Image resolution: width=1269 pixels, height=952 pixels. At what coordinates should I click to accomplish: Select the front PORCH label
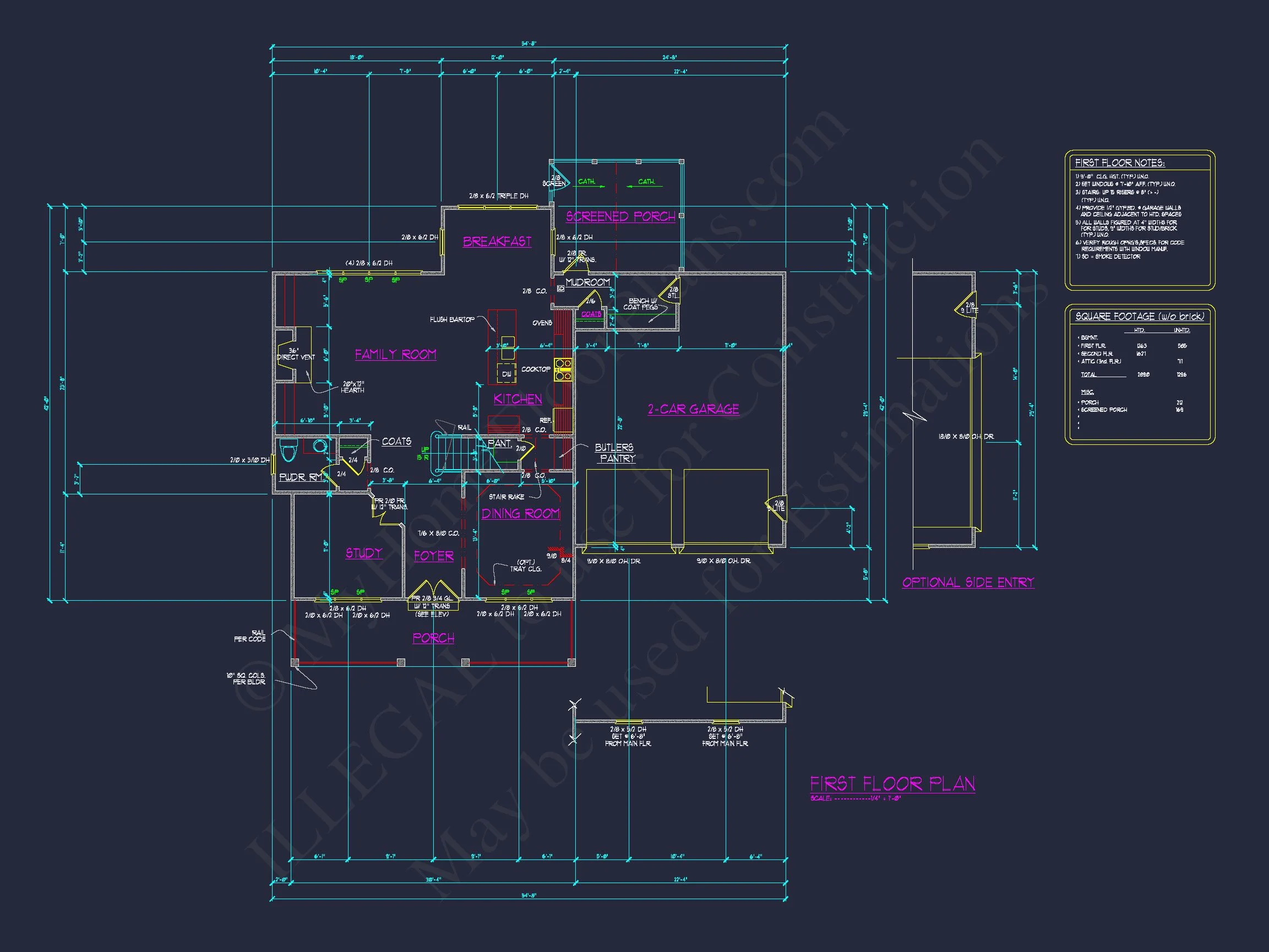click(433, 638)
